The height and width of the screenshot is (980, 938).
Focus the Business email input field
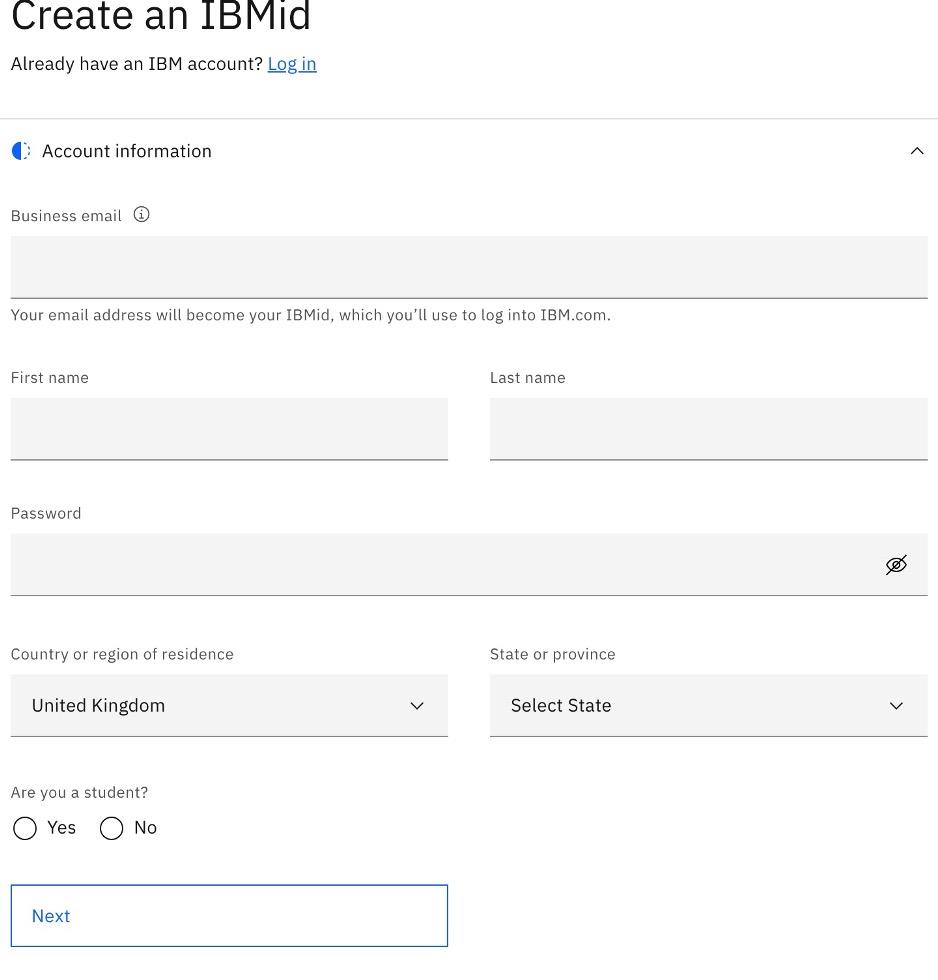tap(469, 267)
